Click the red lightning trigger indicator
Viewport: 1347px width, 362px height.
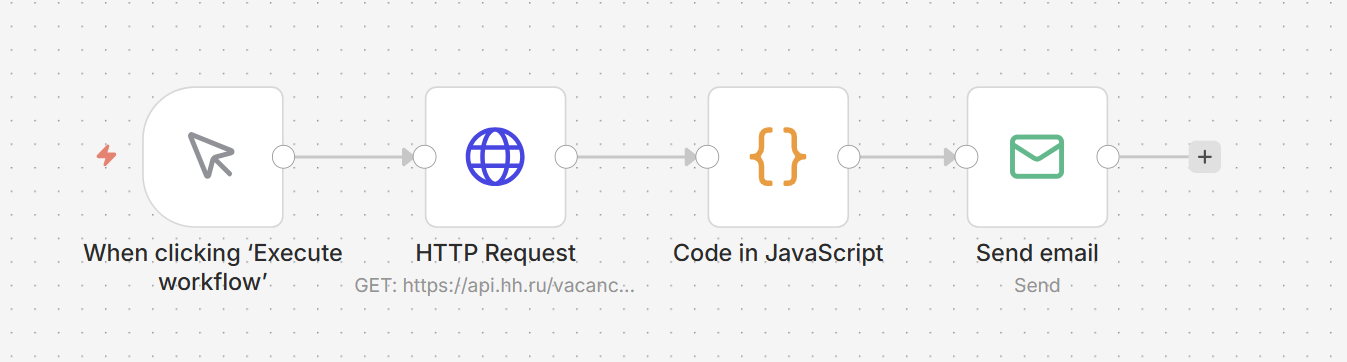(106, 156)
